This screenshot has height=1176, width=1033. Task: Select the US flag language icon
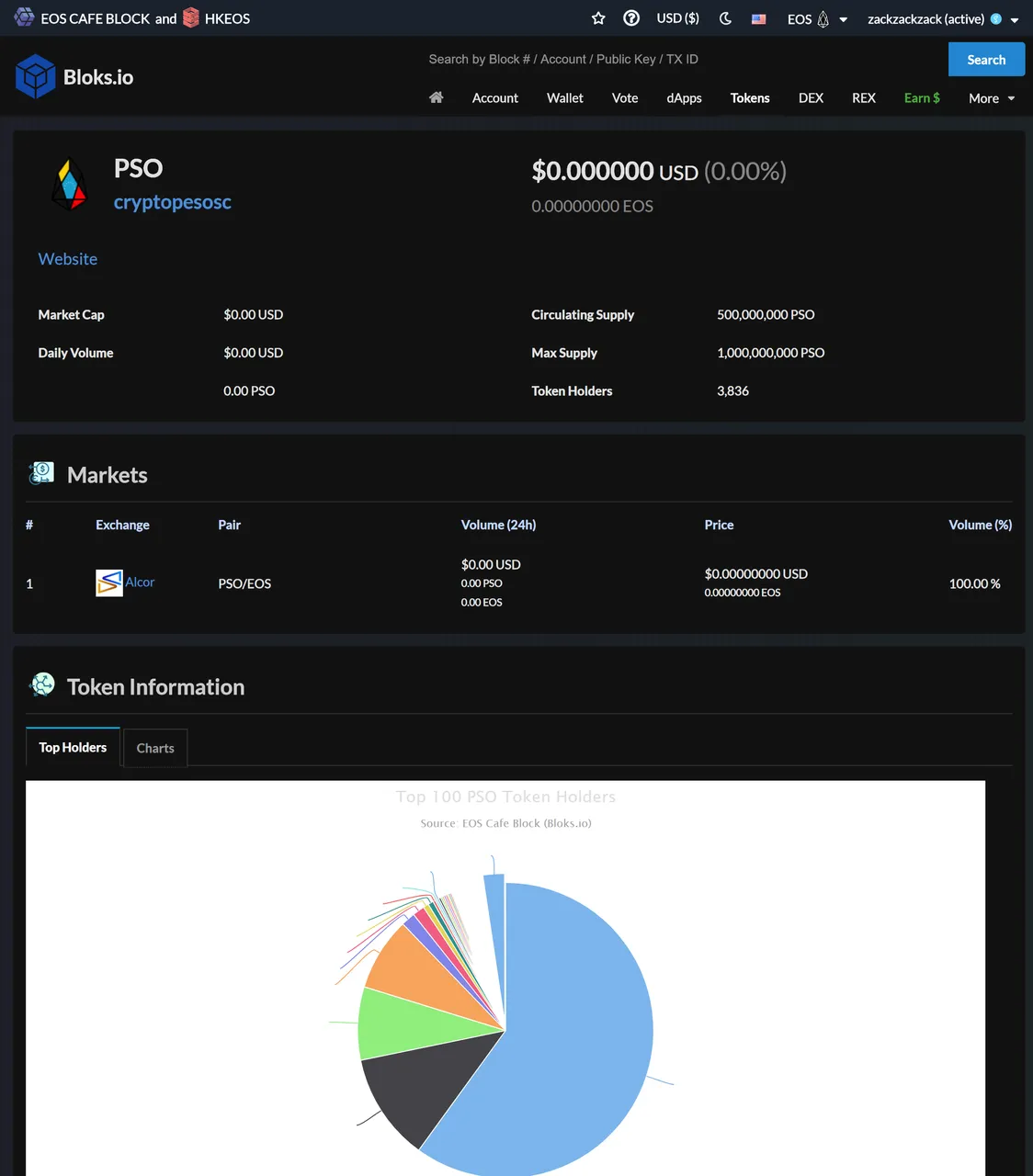[759, 18]
